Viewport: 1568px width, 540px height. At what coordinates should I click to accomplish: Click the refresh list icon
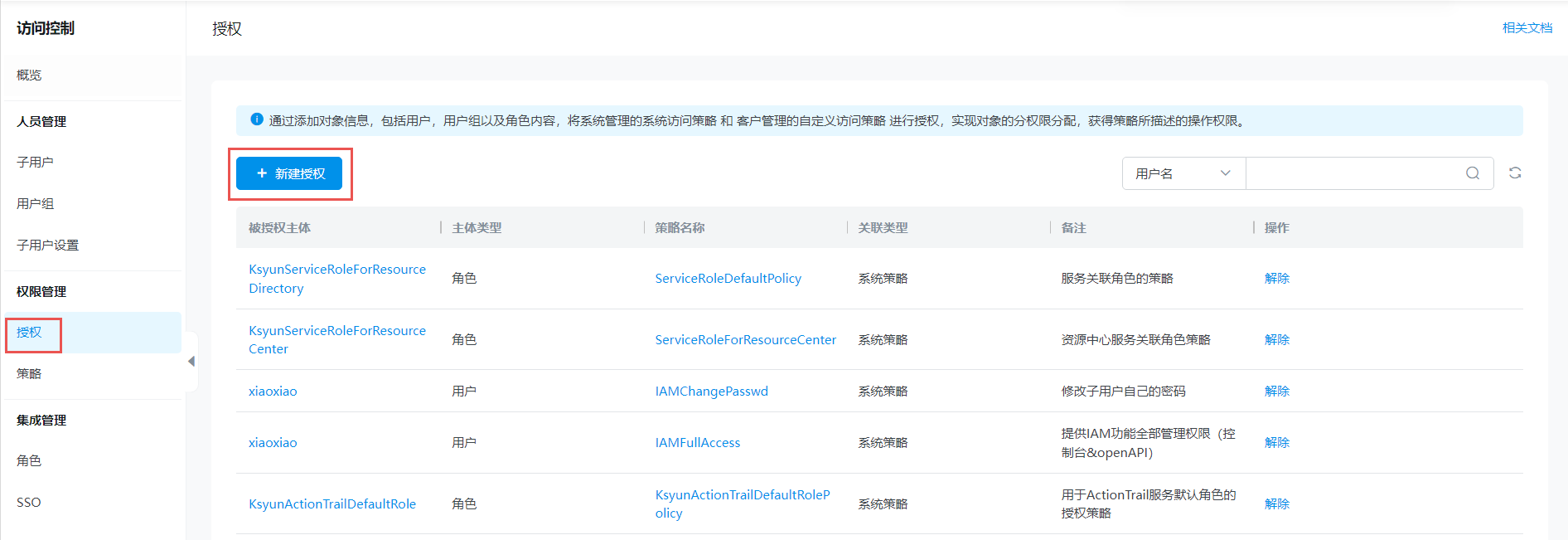pos(1514,173)
